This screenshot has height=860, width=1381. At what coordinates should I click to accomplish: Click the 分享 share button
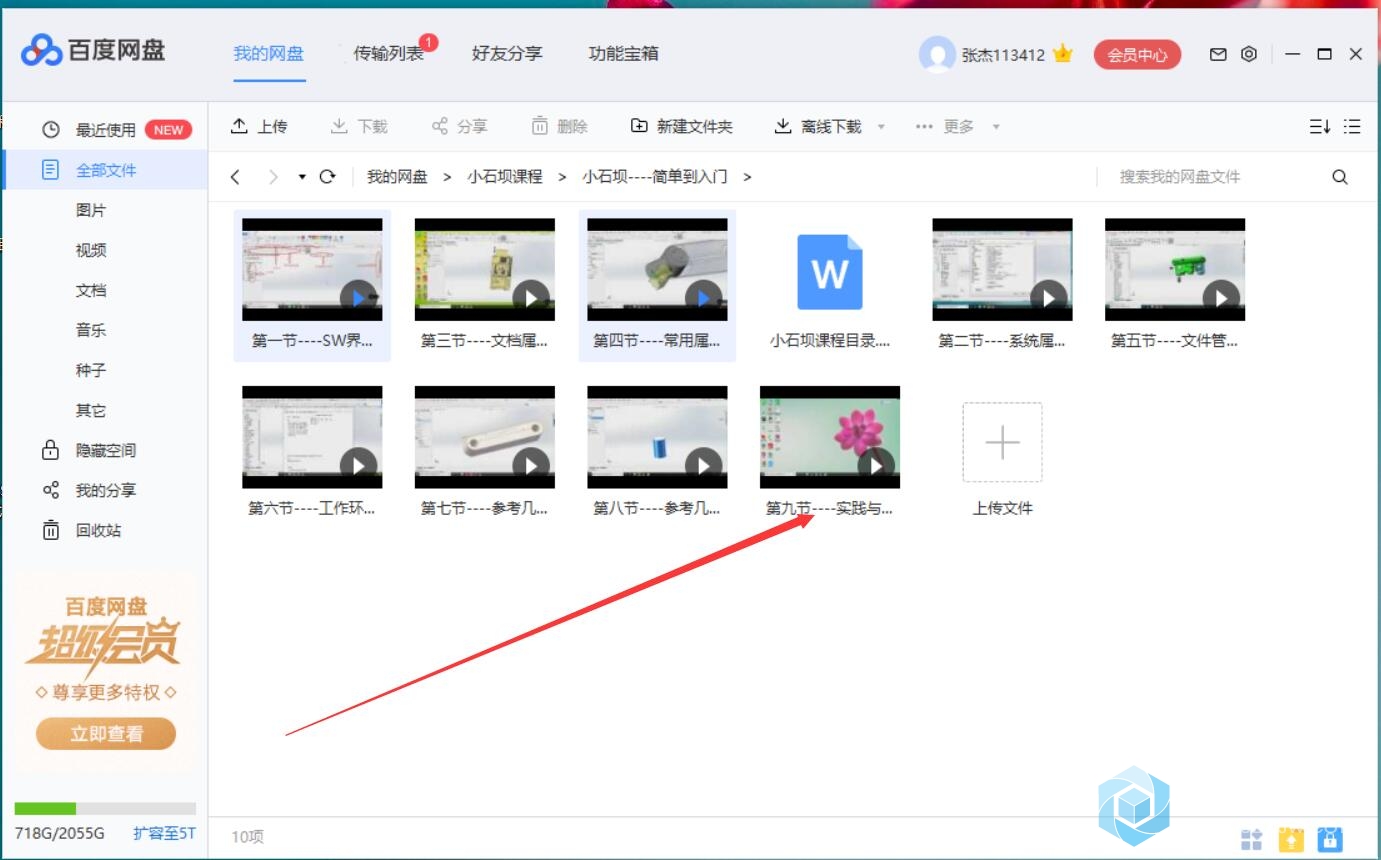point(460,126)
